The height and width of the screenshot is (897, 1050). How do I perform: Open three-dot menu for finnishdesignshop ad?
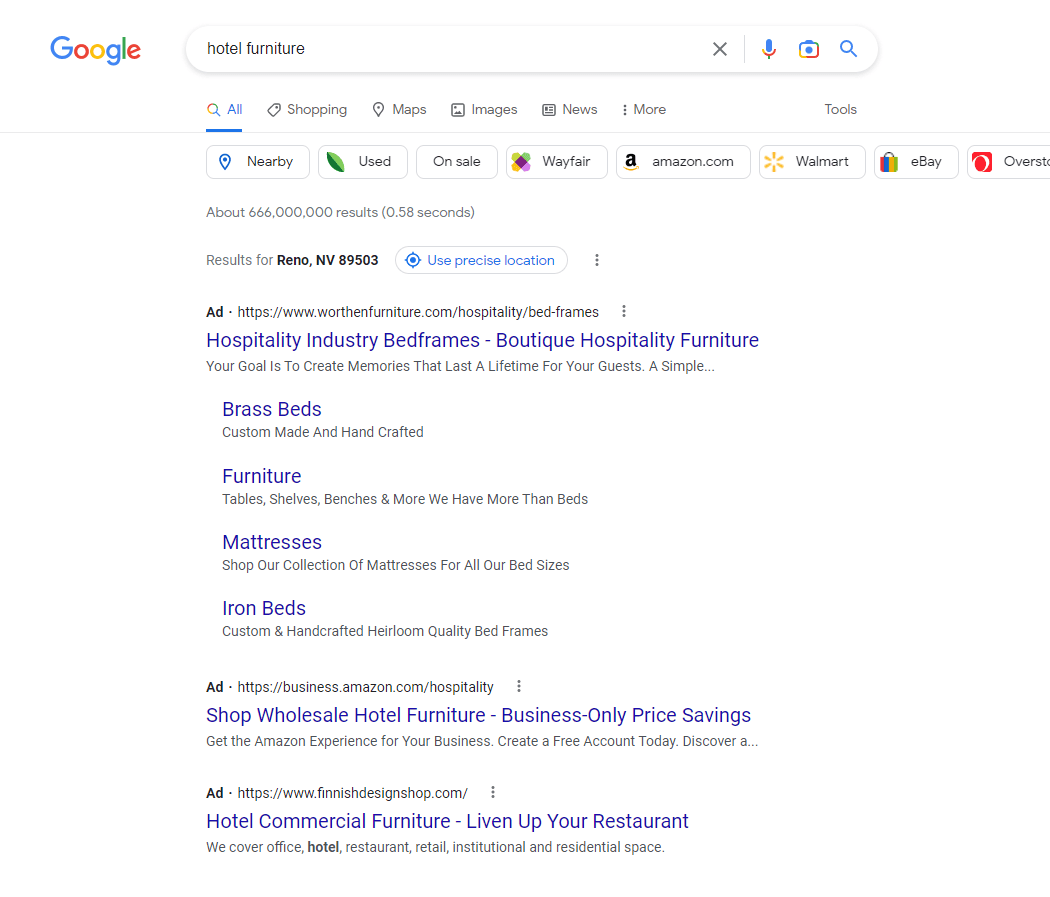click(x=493, y=793)
